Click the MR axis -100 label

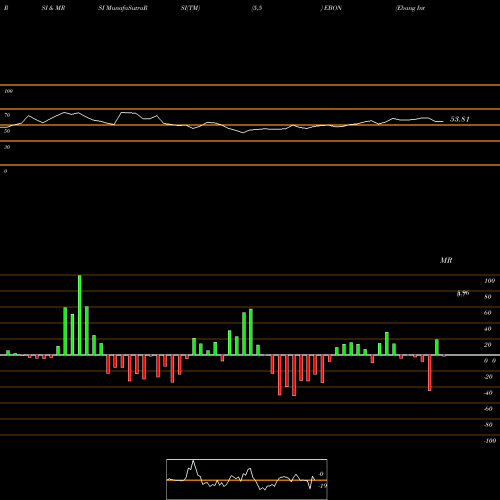pos(490,441)
